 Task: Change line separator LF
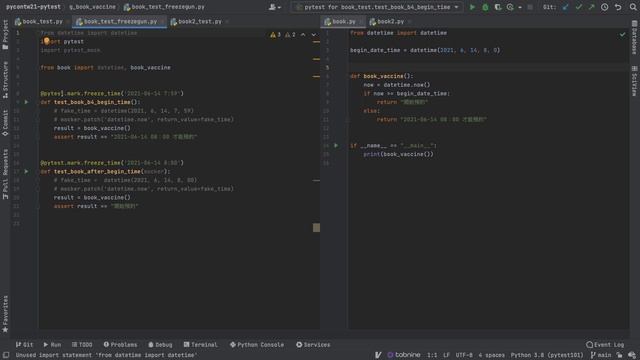[x=447, y=355]
